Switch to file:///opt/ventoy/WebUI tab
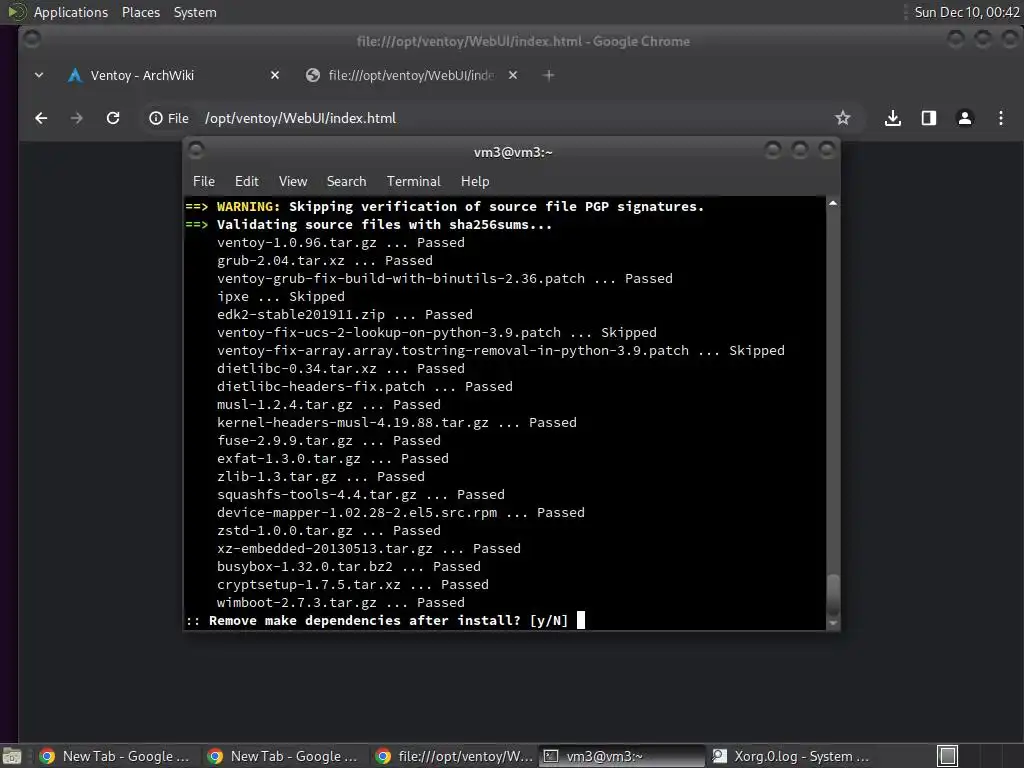The width and height of the screenshot is (1024, 768). click(411, 76)
